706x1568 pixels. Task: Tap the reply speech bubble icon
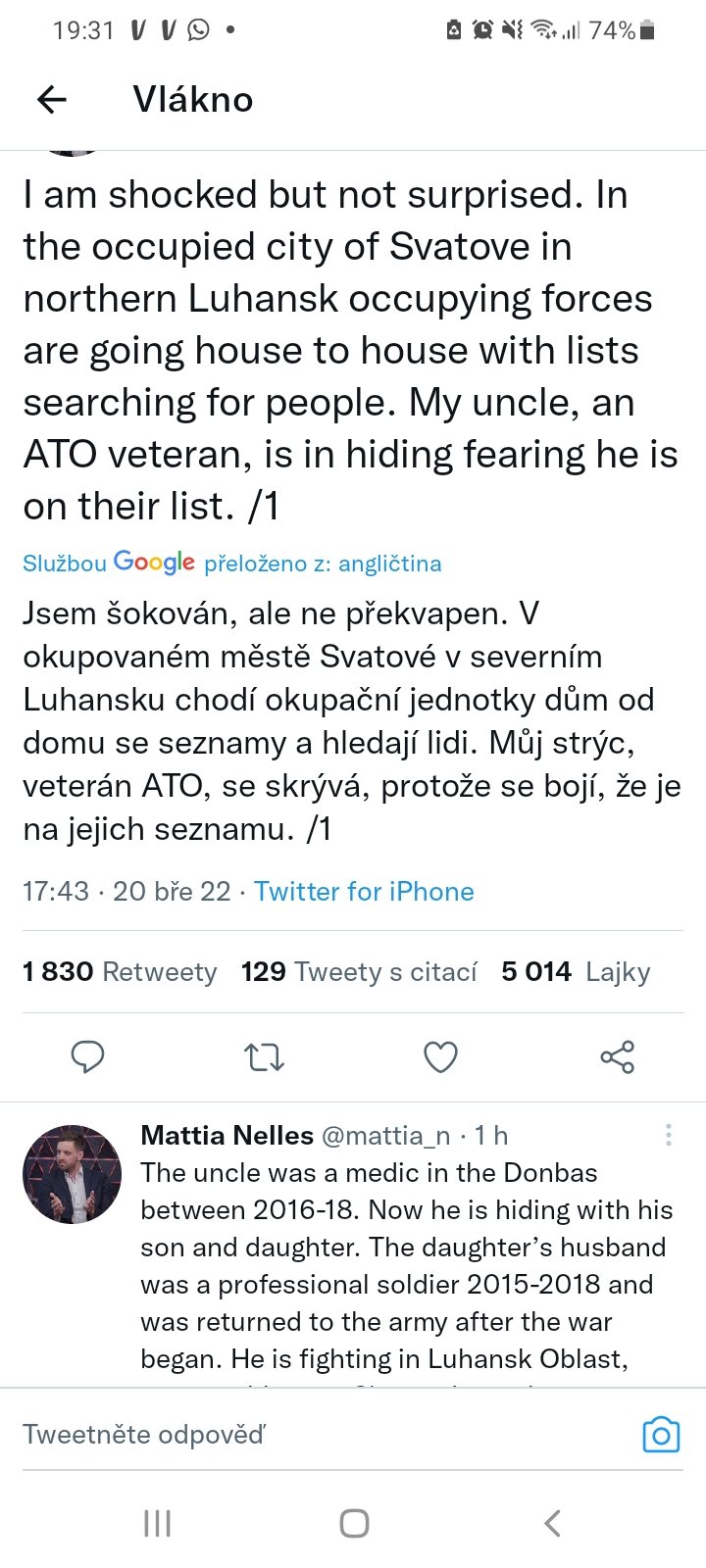tap(88, 1057)
